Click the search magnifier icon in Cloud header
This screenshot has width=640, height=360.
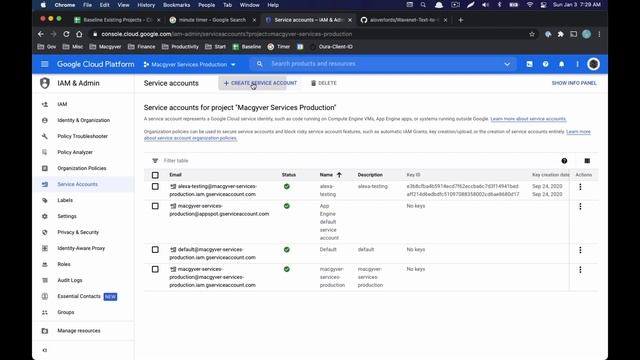click(260, 64)
